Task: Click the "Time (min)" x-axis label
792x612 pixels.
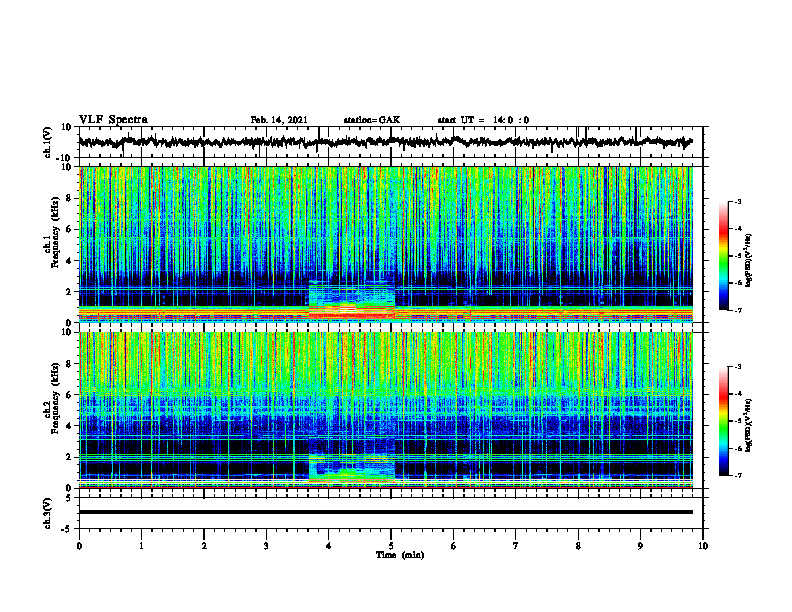Action: pyautogui.click(x=400, y=555)
